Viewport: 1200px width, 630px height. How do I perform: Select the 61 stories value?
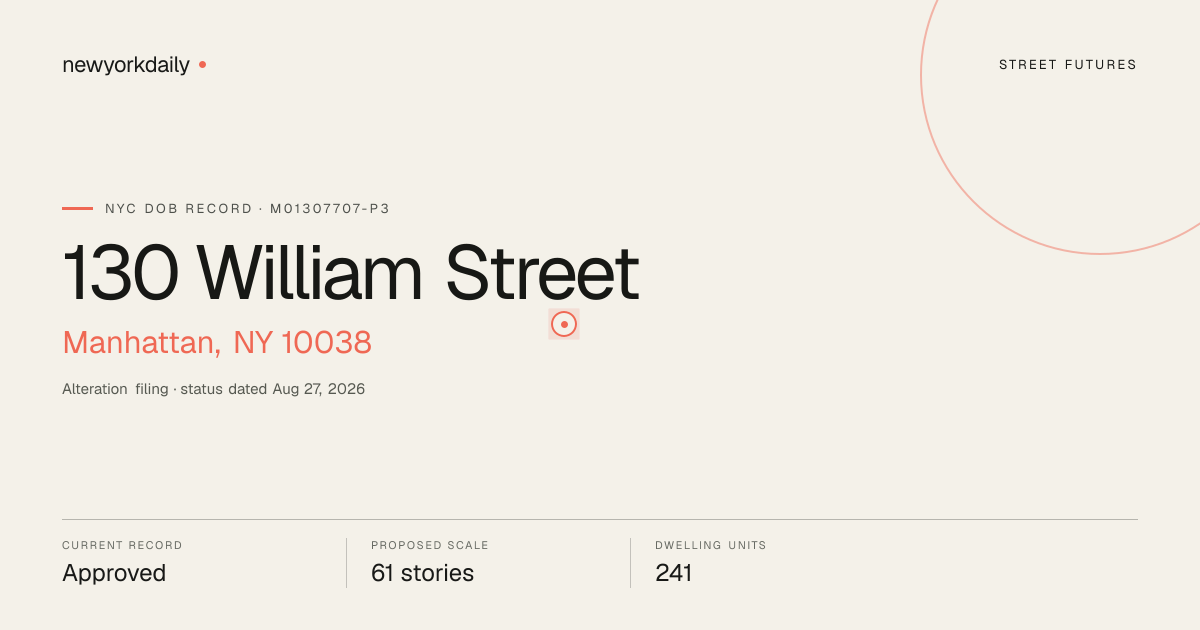[x=422, y=573]
